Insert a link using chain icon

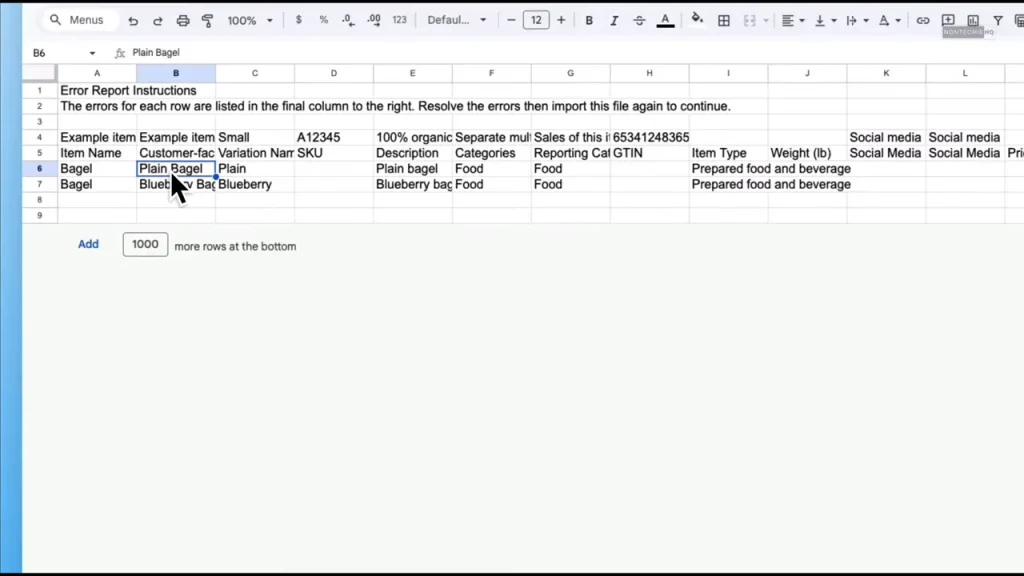click(922, 20)
